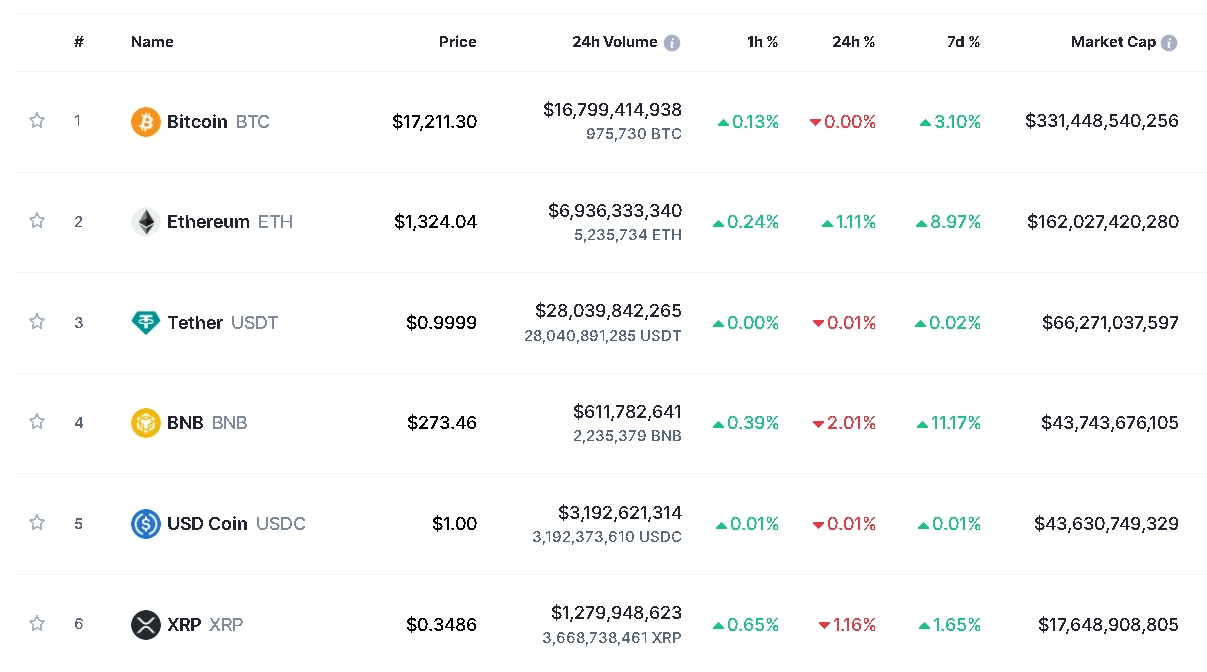This screenshot has height=672, width=1207.
Task: Click BNB 24h change 2.01%
Action: [x=845, y=423]
